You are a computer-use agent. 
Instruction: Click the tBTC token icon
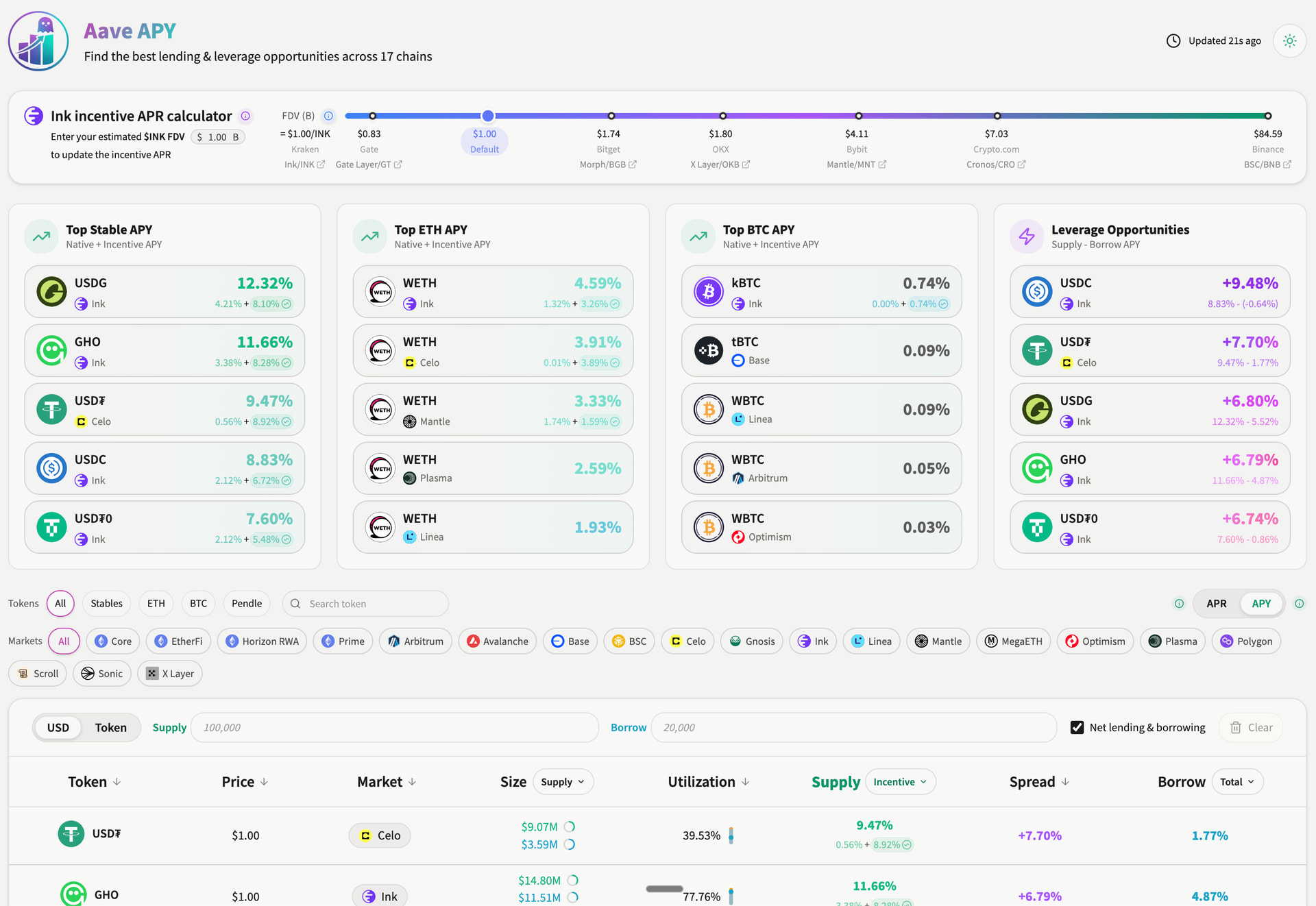point(709,351)
